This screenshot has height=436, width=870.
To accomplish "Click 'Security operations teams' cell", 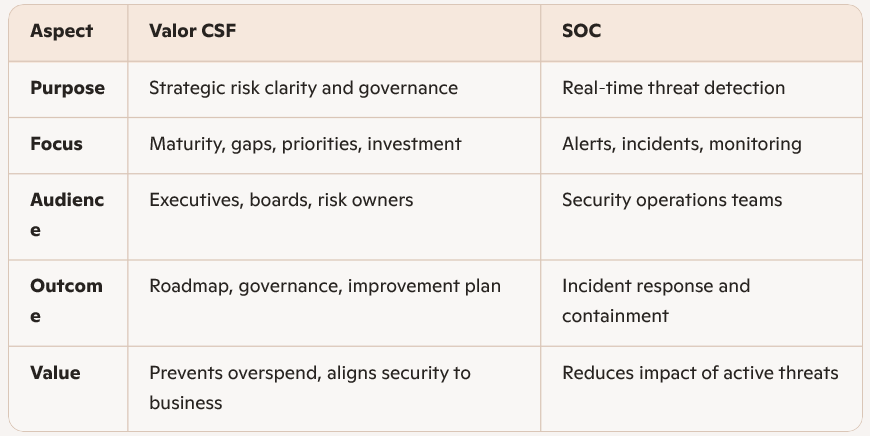I will pos(672,200).
